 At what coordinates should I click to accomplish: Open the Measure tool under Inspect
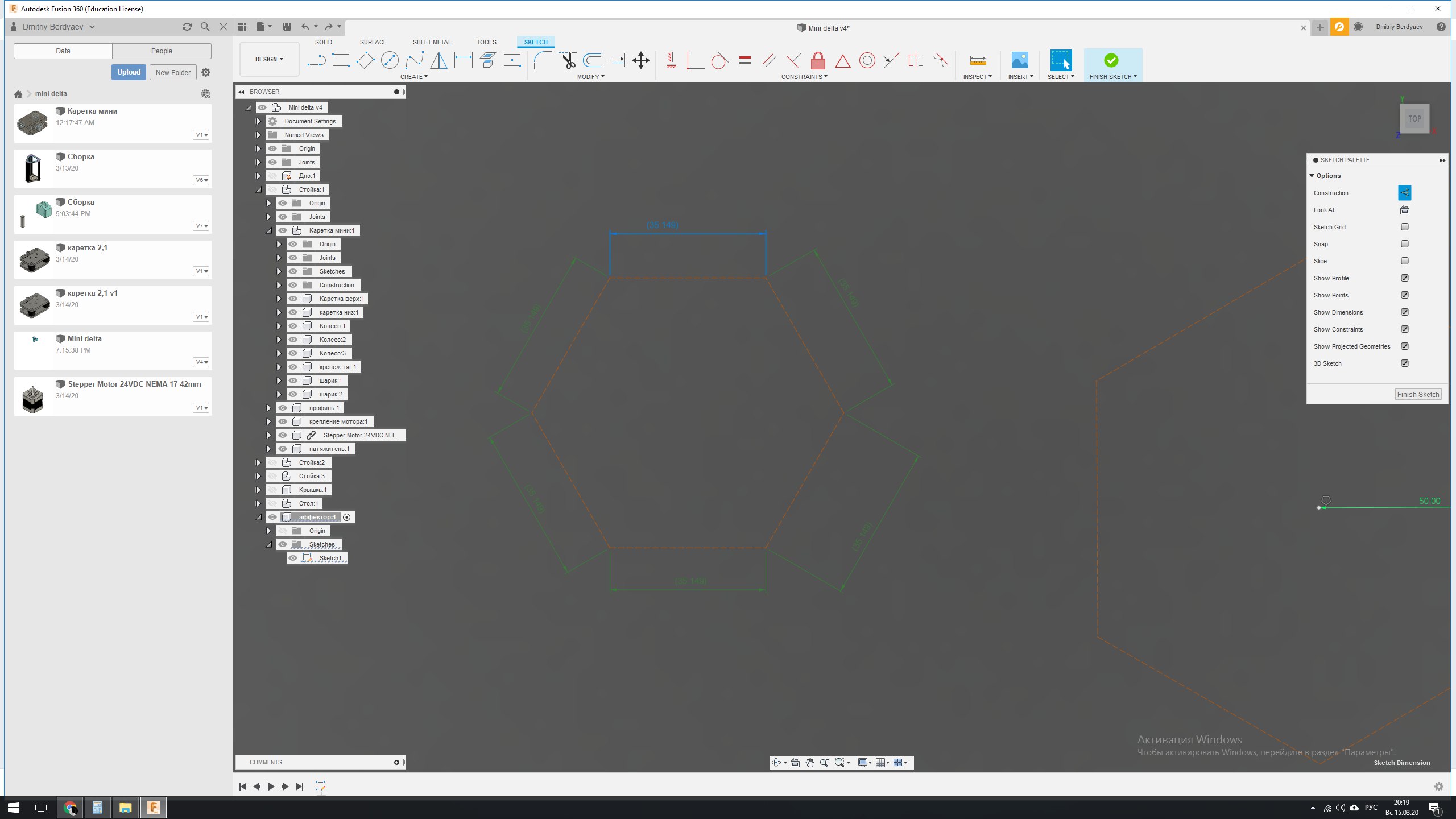point(978,60)
